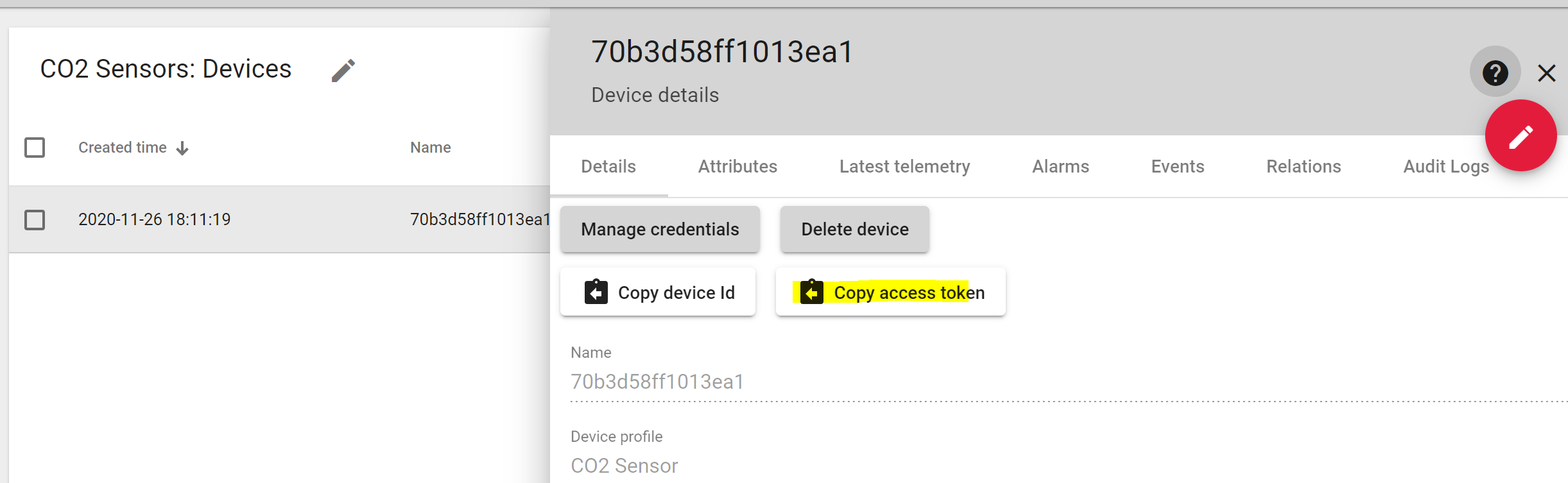View the Audit Logs tab
This screenshot has height=483, width=1568.
pos(1445,166)
